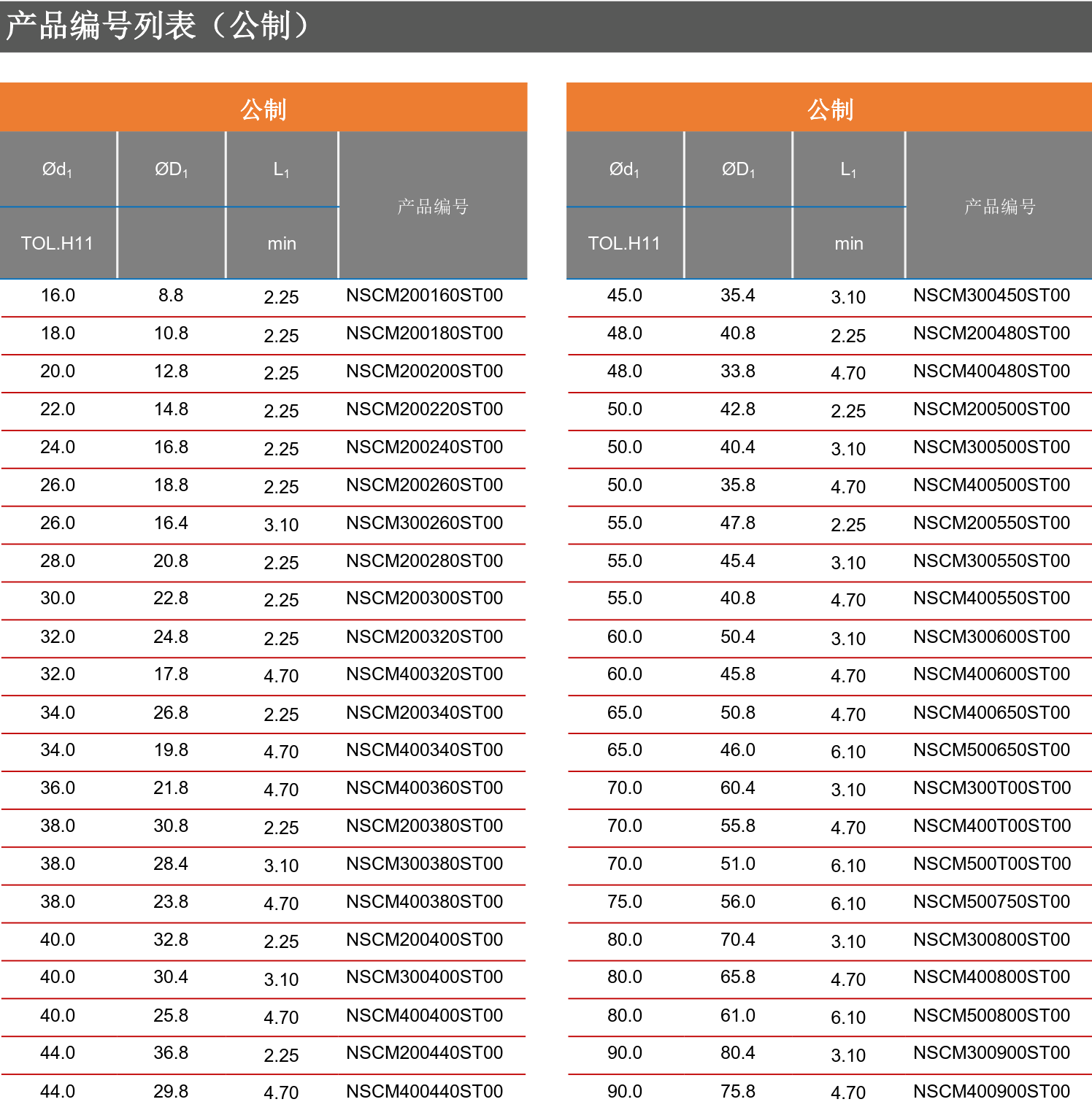Select product code NSCM400900ST00
Image resolution: width=1092 pixels, height=1110 pixels.
[x=991, y=1091]
